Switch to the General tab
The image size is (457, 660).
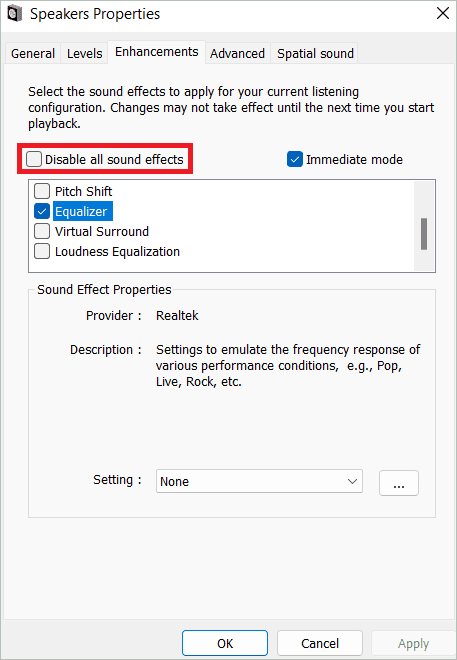(x=33, y=53)
